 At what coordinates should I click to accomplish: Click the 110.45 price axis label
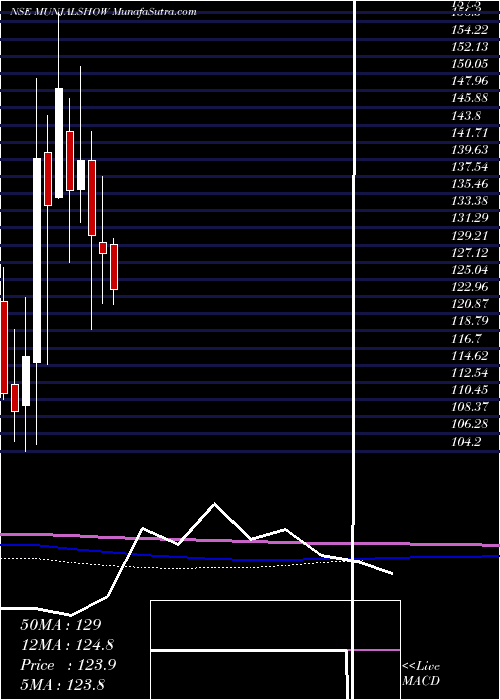pyautogui.click(x=470, y=390)
